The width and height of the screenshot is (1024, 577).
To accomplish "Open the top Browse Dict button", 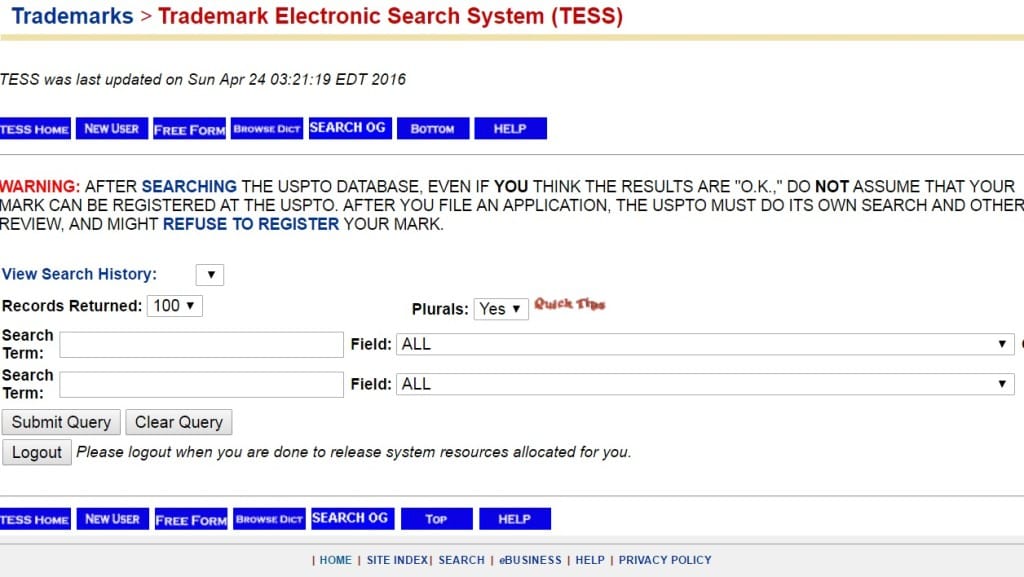I will click(x=267, y=129).
